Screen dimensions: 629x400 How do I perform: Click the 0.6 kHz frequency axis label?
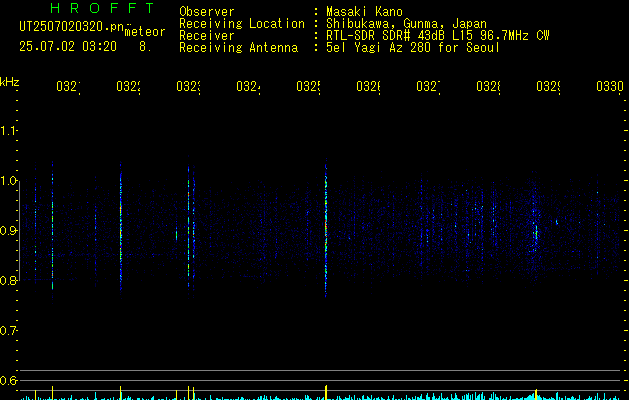8,380
